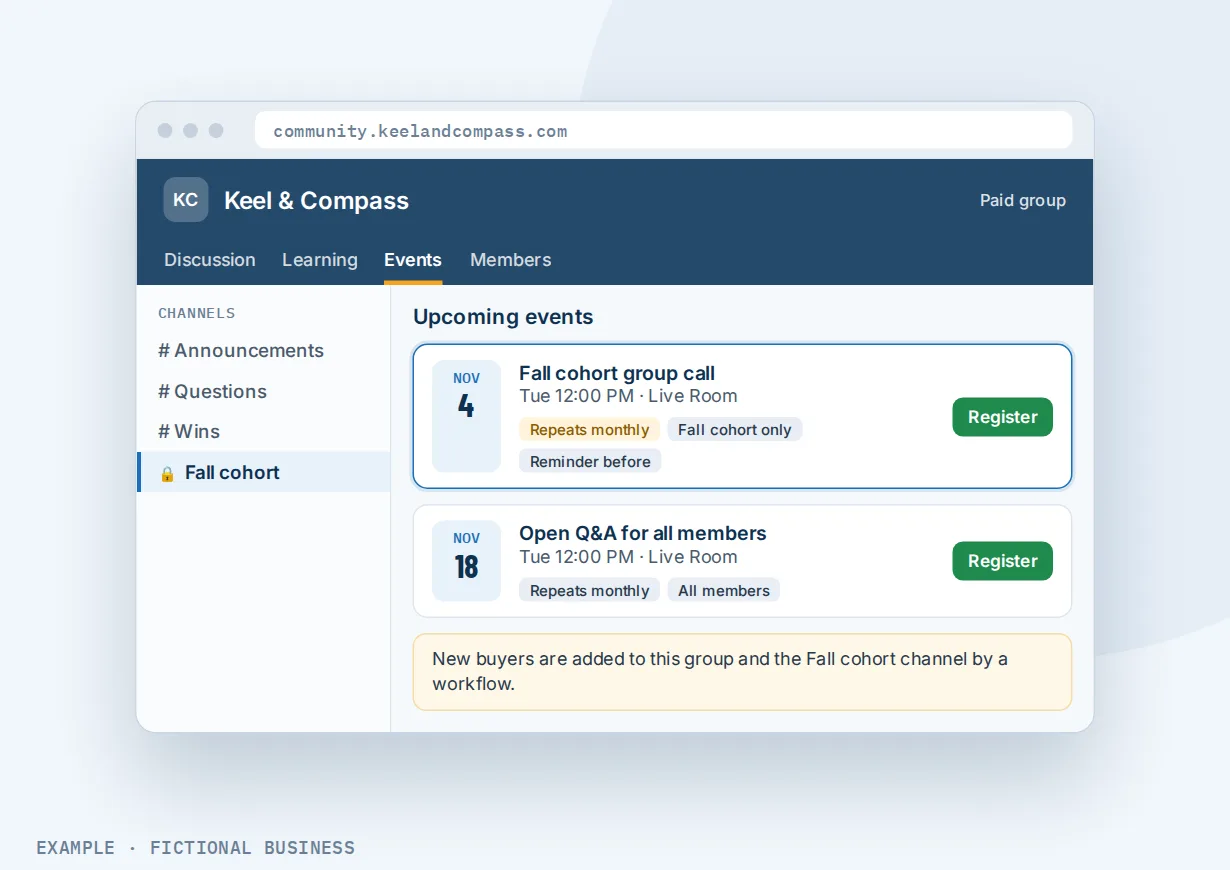Screen dimensions: 1230x870
Task: Open the Open Q&A for all members title
Action: [643, 533]
